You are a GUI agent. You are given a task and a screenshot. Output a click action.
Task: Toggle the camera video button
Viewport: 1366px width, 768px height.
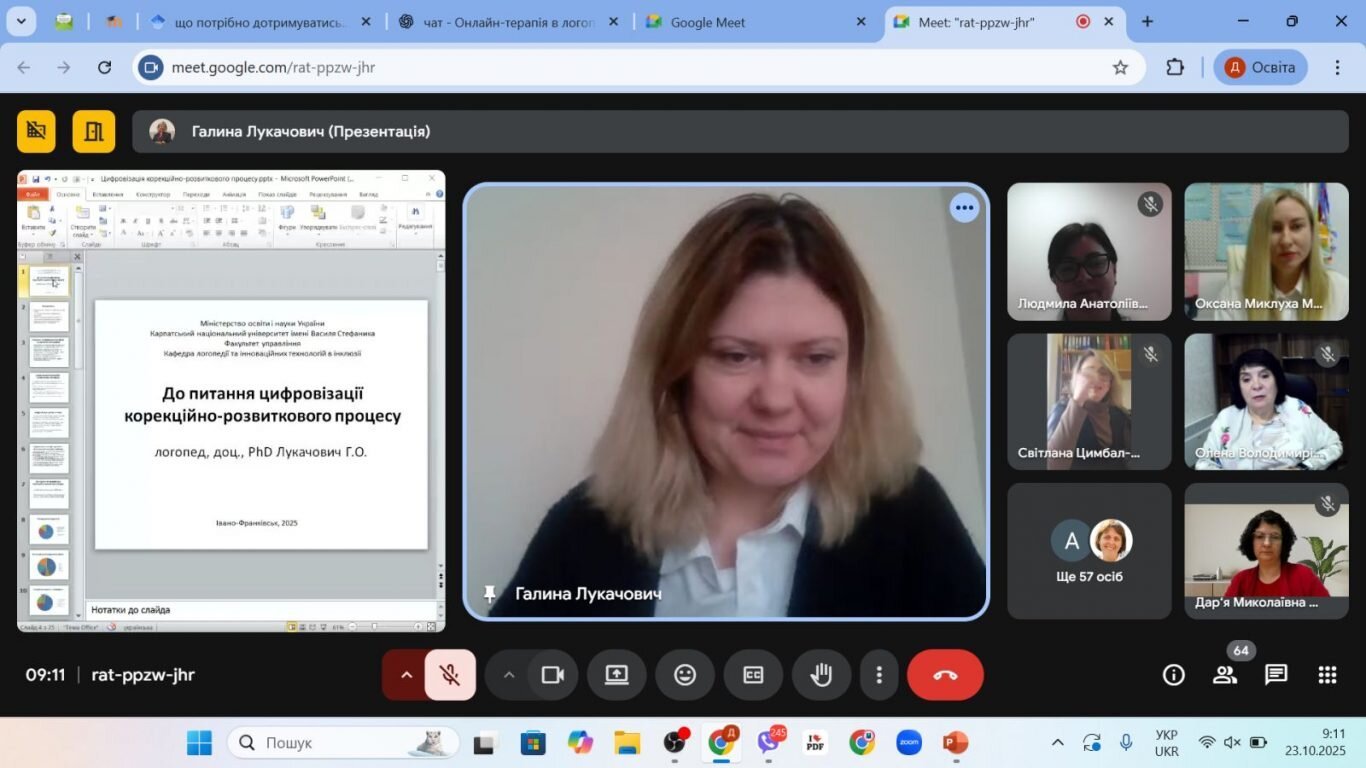tap(553, 675)
